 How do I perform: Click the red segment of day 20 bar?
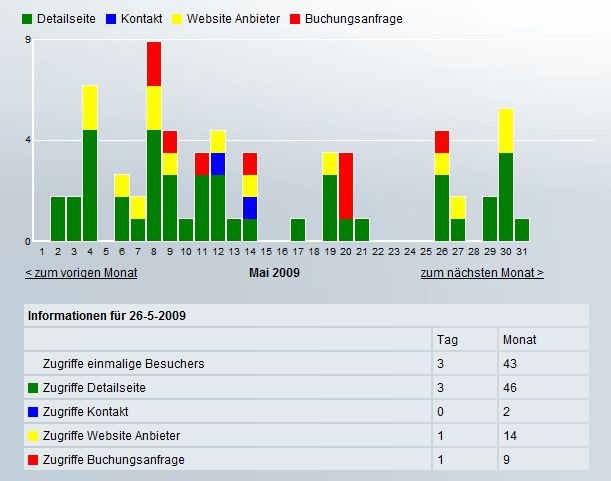coord(346,185)
